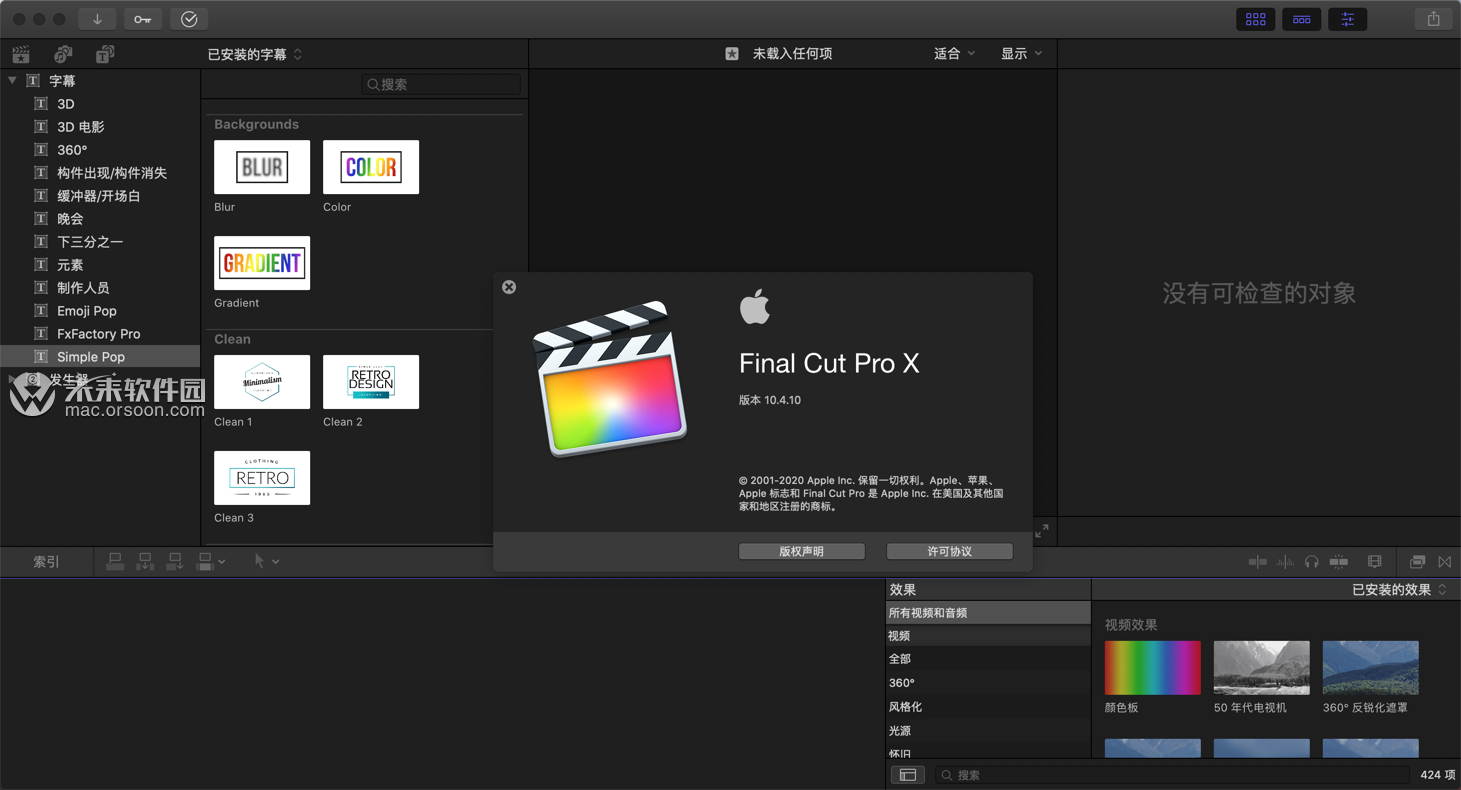Open the 适合 zoom dropdown
This screenshot has height=790, width=1461.
[x=954, y=54]
